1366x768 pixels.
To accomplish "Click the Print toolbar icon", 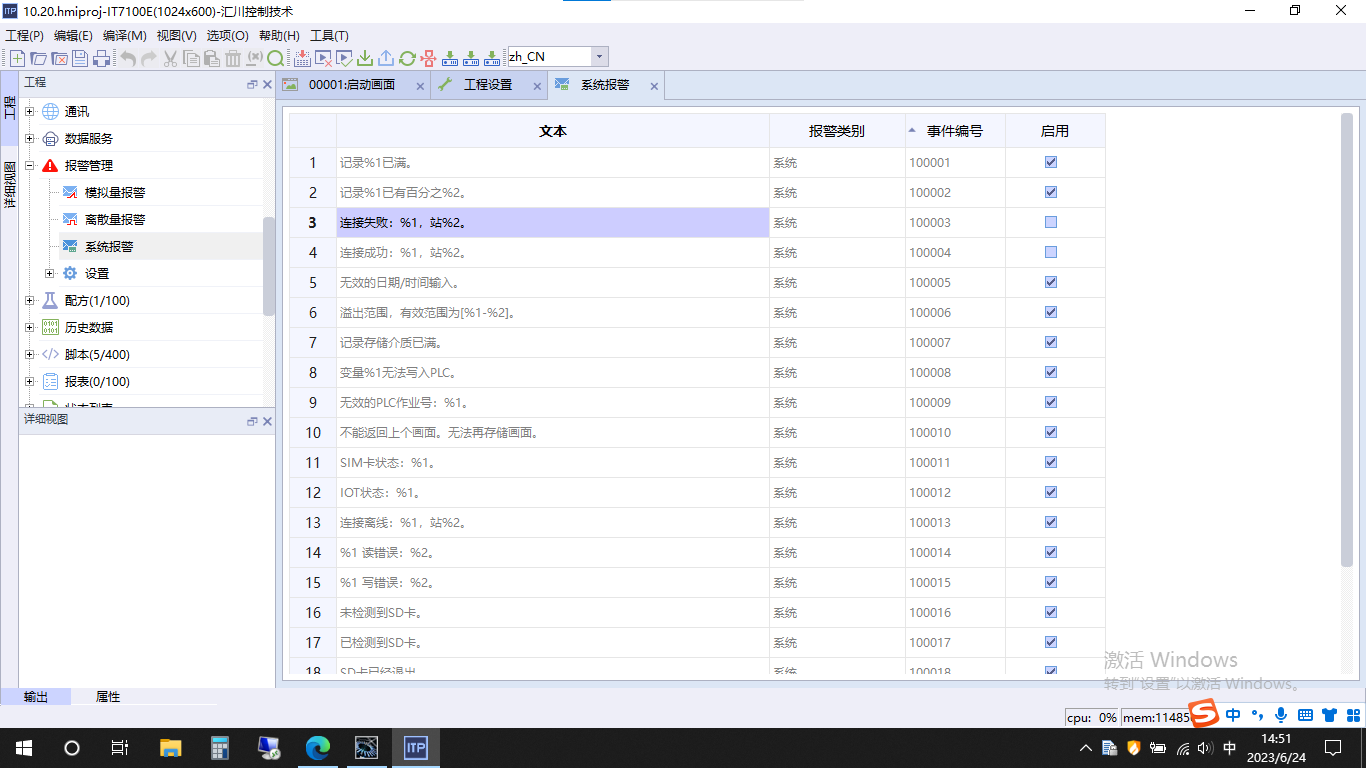I will coord(101,58).
